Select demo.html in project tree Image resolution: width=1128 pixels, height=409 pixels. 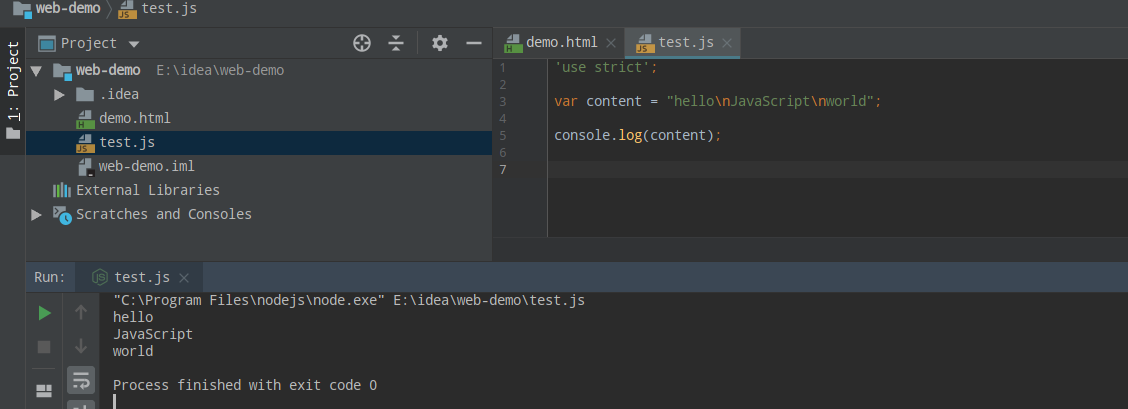point(135,118)
